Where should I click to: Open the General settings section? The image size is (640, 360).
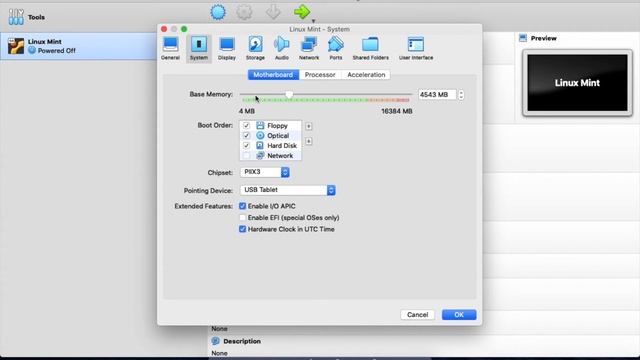click(x=170, y=48)
